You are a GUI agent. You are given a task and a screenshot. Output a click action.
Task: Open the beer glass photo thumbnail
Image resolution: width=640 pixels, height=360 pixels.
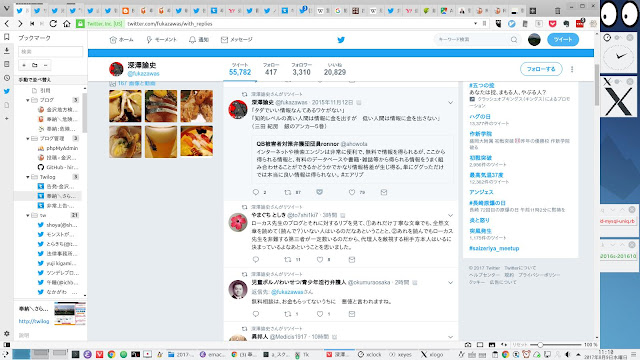(x=161, y=142)
